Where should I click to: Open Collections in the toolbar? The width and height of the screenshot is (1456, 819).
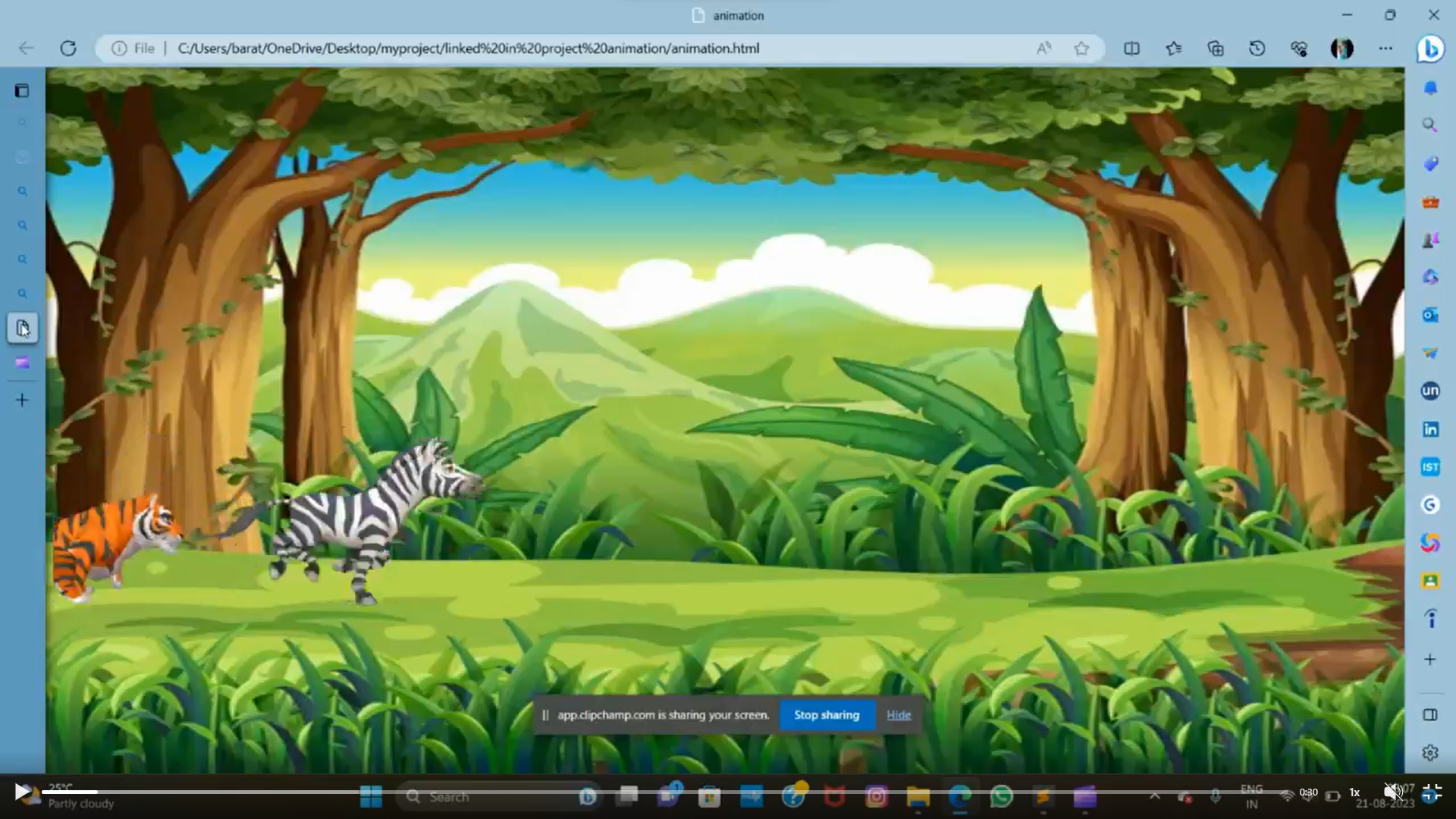point(1216,49)
